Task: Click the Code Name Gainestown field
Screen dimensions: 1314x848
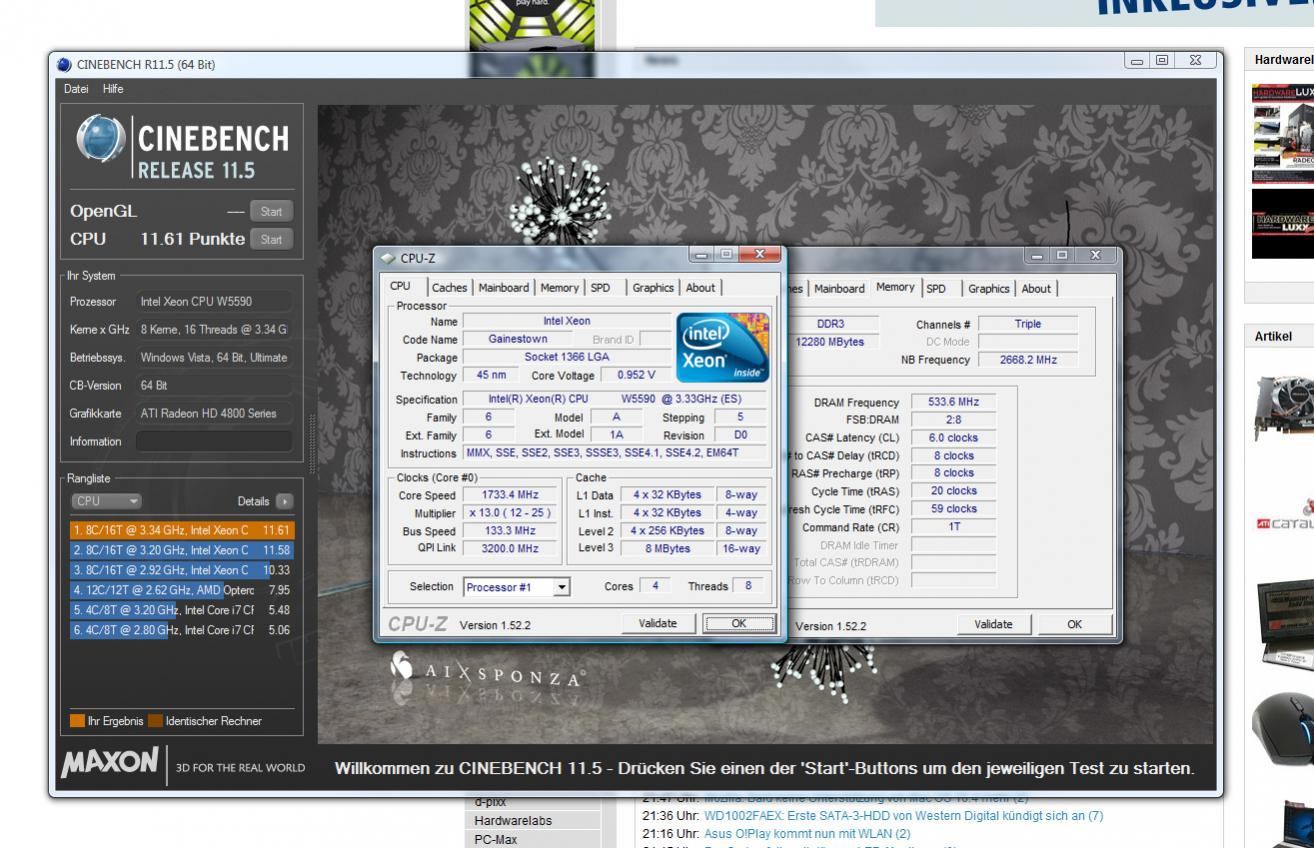Action: click(x=518, y=339)
